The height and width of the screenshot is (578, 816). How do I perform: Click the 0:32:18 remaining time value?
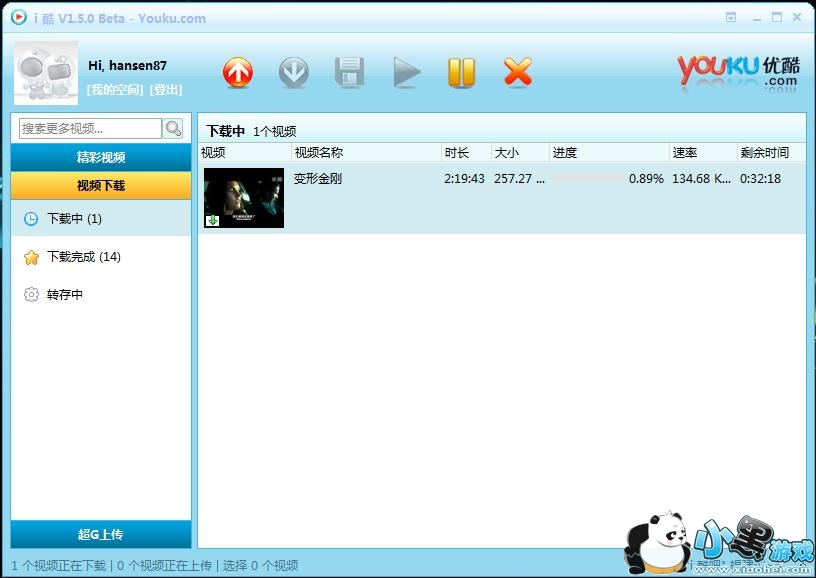point(760,178)
